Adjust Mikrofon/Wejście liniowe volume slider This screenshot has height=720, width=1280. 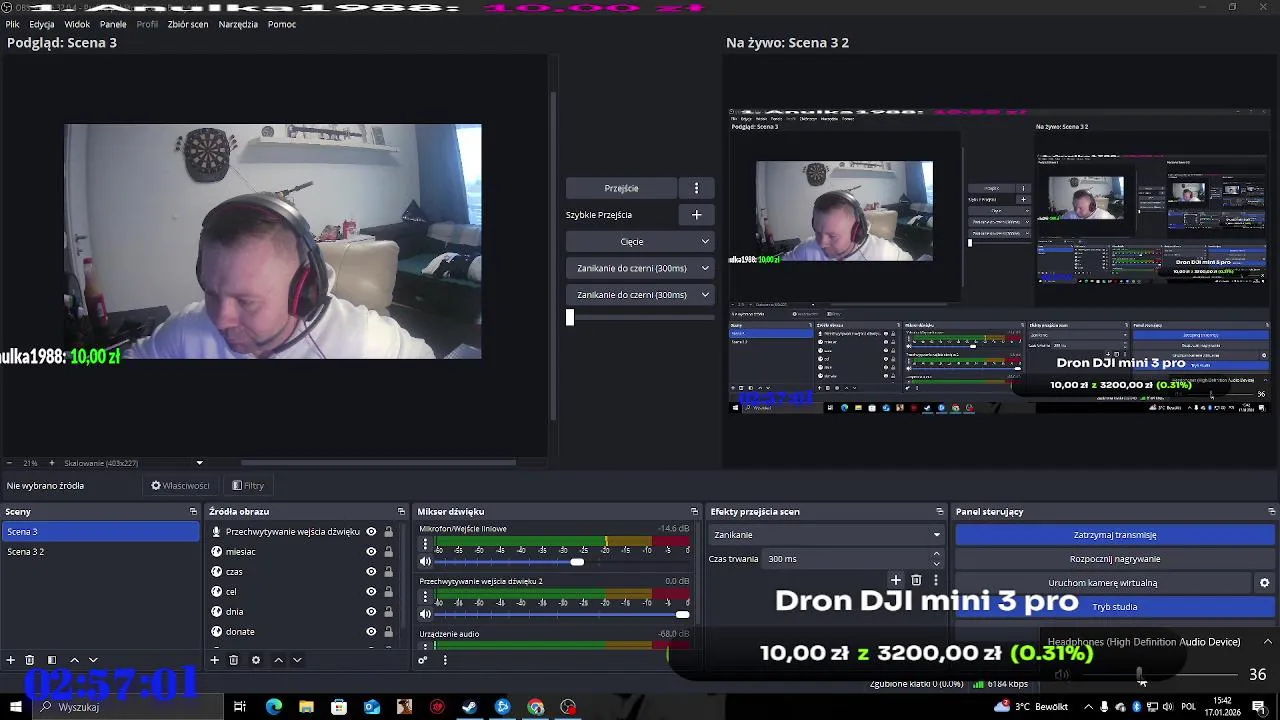[577, 562]
